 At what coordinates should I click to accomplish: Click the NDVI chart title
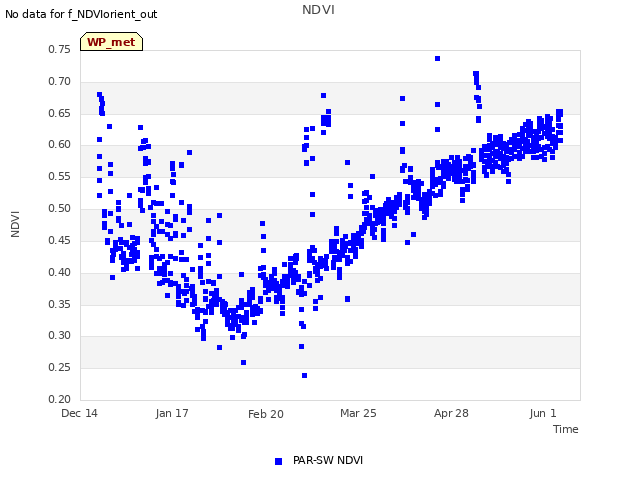pyautogui.click(x=318, y=10)
